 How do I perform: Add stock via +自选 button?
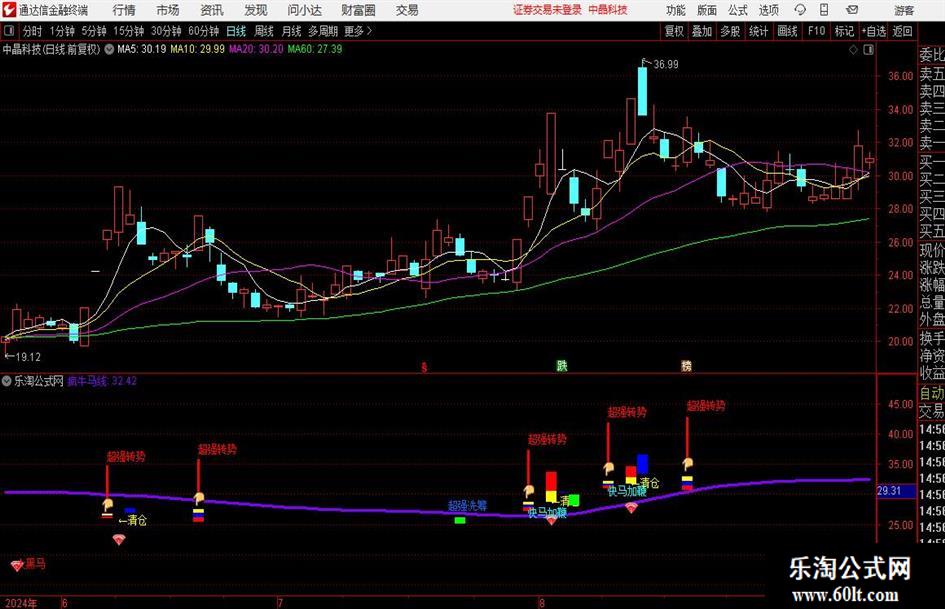[874, 31]
